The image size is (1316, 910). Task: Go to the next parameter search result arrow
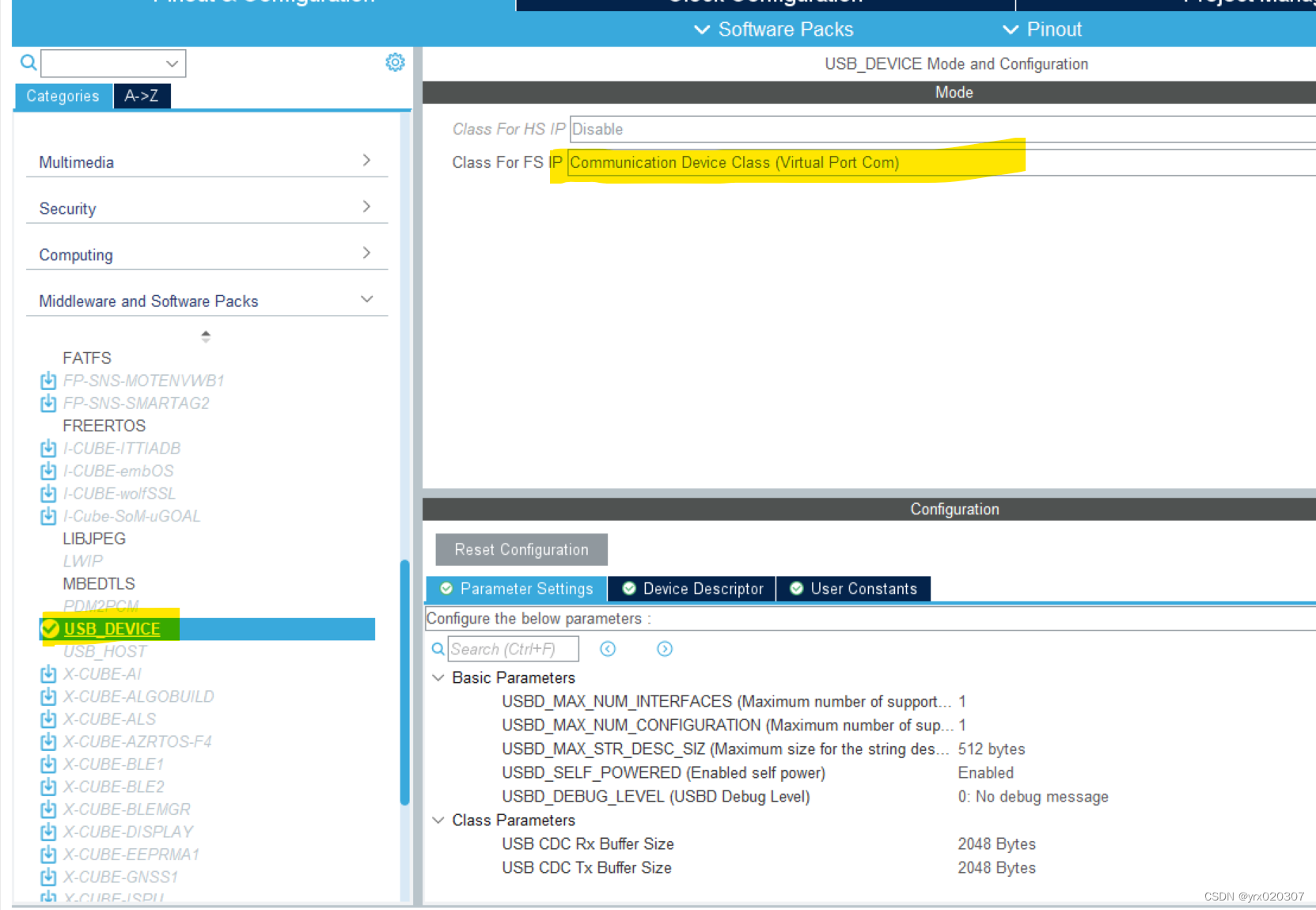click(665, 649)
